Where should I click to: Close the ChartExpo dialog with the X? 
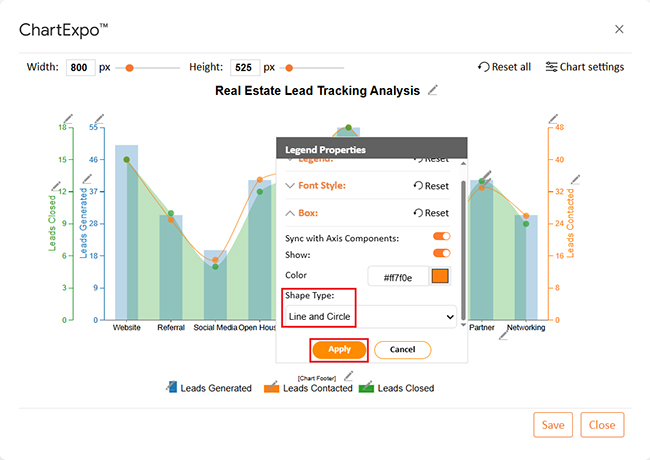pyautogui.click(x=619, y=30)
